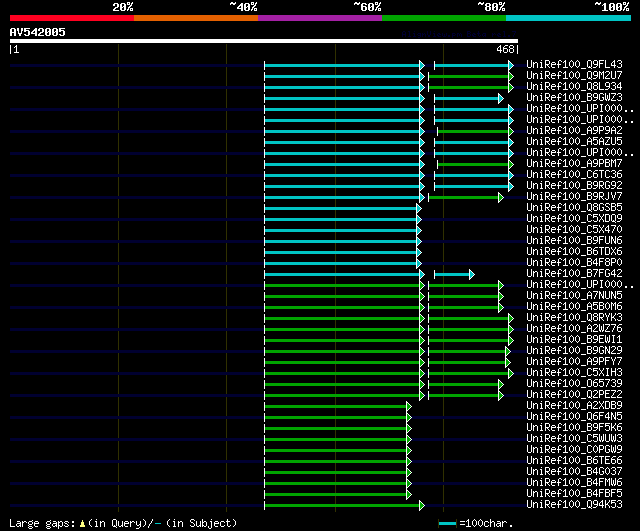Select subject label UniRef100_B9RG92
640x531 pixels.
click(x=574, y=186)
